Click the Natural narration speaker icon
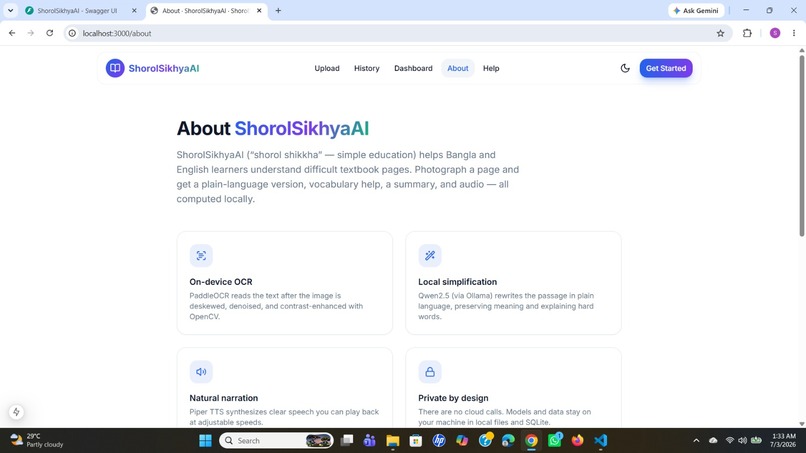This screenshot has width=806, height=453. [x=201, y=372]
